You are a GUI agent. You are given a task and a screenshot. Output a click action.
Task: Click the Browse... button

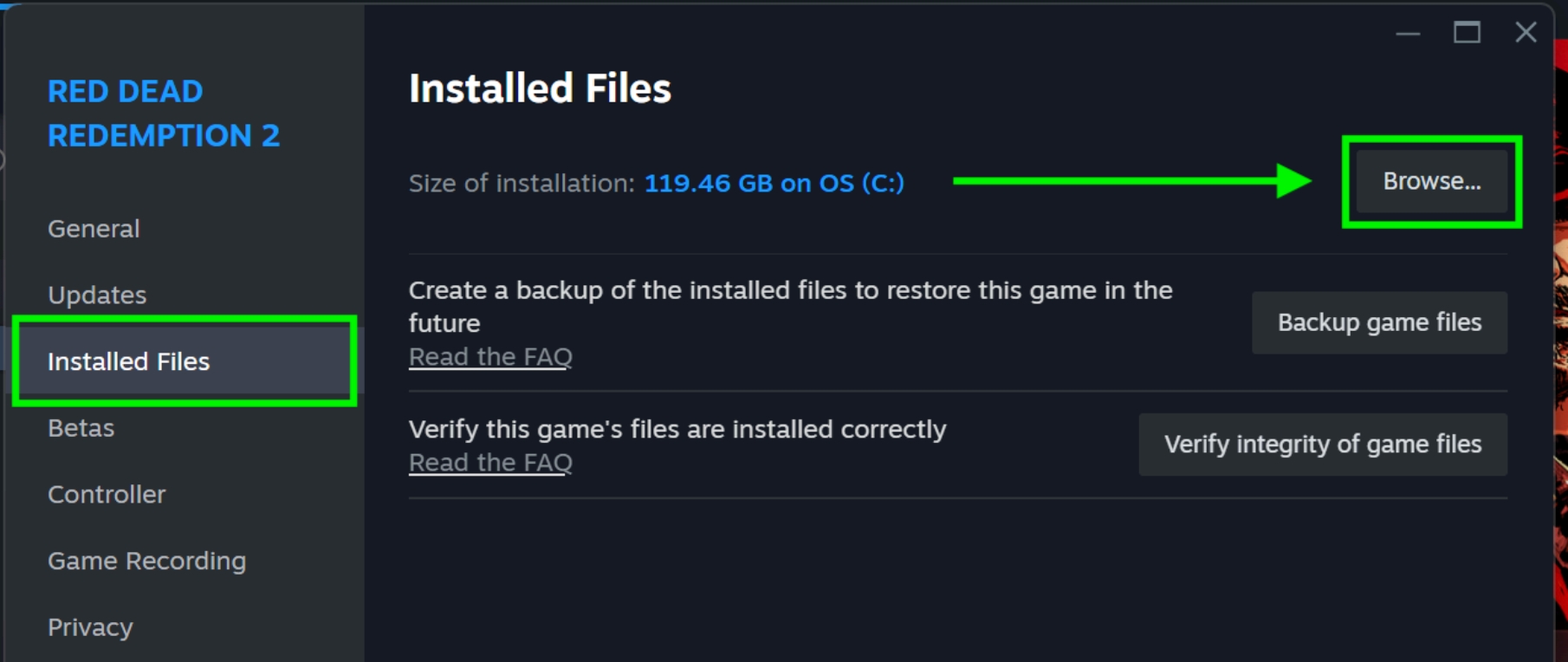tap(1432, 182)
